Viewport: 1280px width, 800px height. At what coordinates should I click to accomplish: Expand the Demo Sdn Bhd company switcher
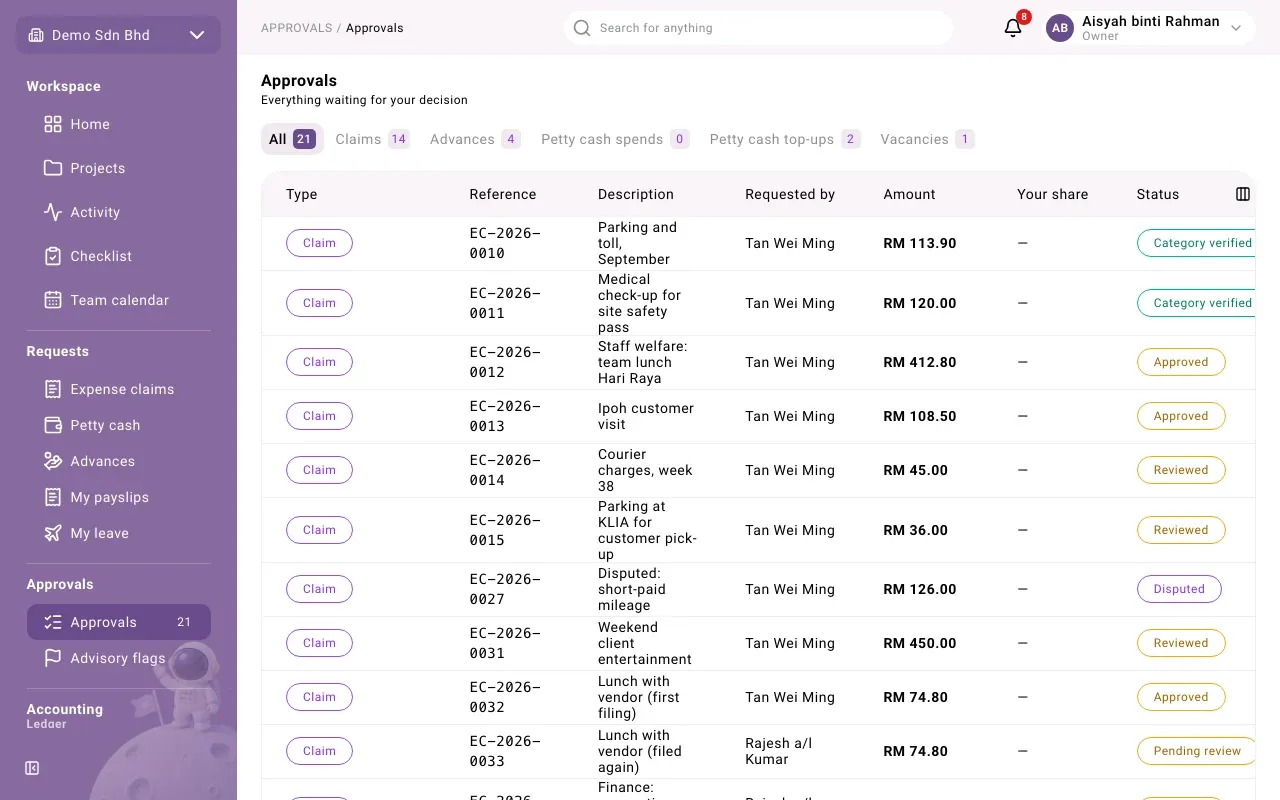[x=118, y=35]
